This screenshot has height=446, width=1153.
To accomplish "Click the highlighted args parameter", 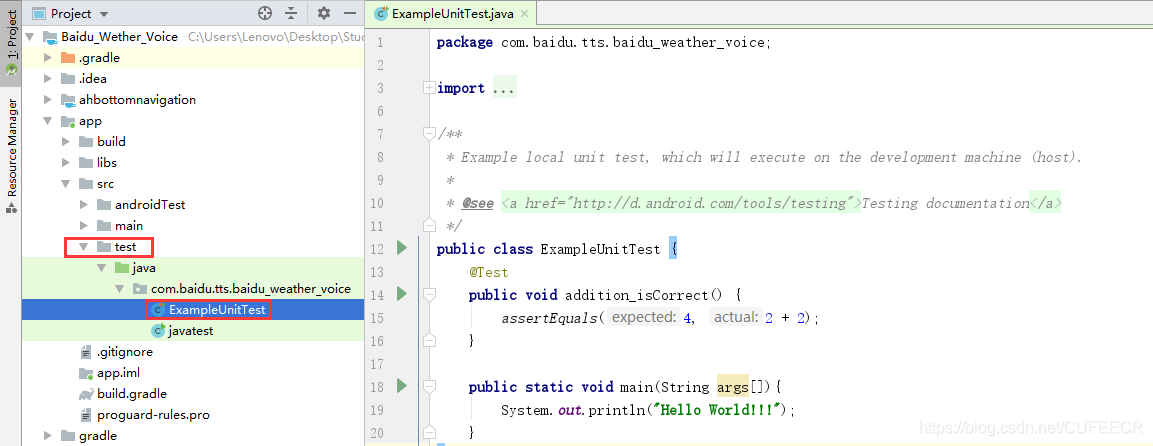I will tap(732, 386).
